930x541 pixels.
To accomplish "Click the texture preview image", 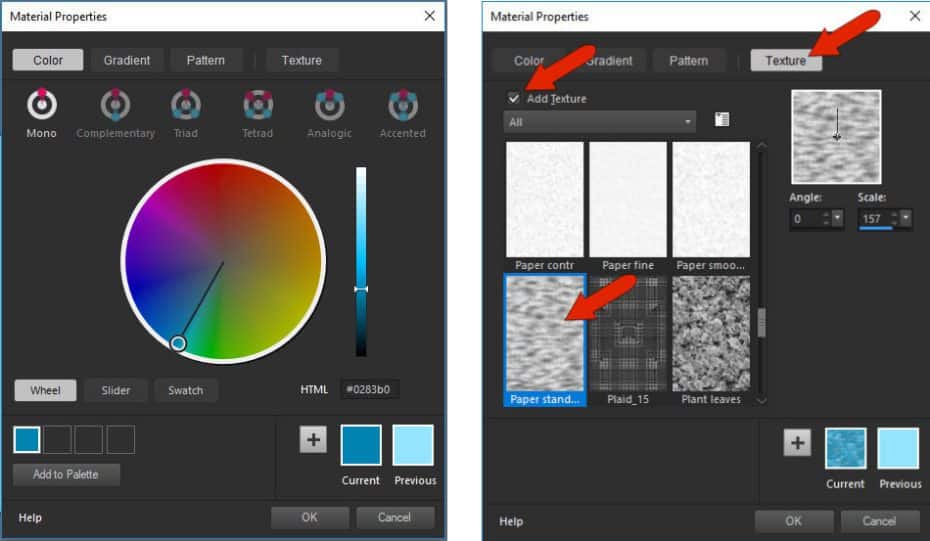I will pyautogui.click(x=836, y=136).
